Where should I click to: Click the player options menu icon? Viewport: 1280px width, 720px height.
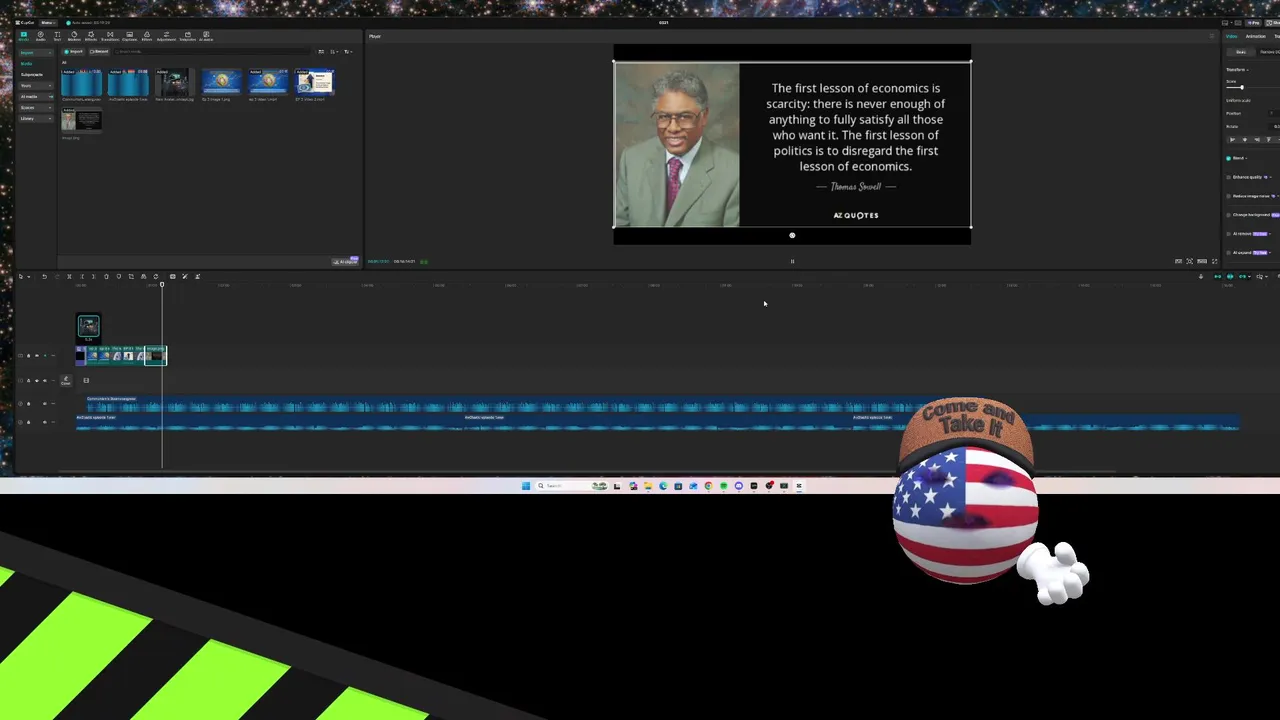click(x=1212, y=36)
